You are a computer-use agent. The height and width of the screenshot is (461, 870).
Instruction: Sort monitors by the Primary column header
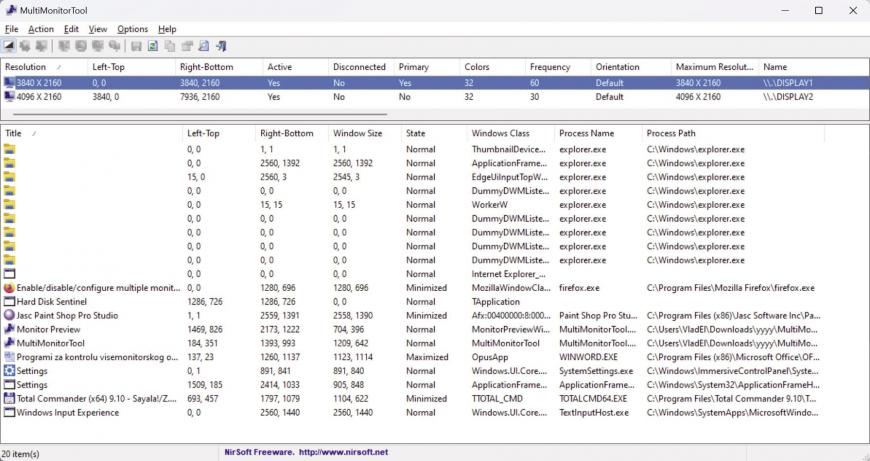(x=427, y=67)
